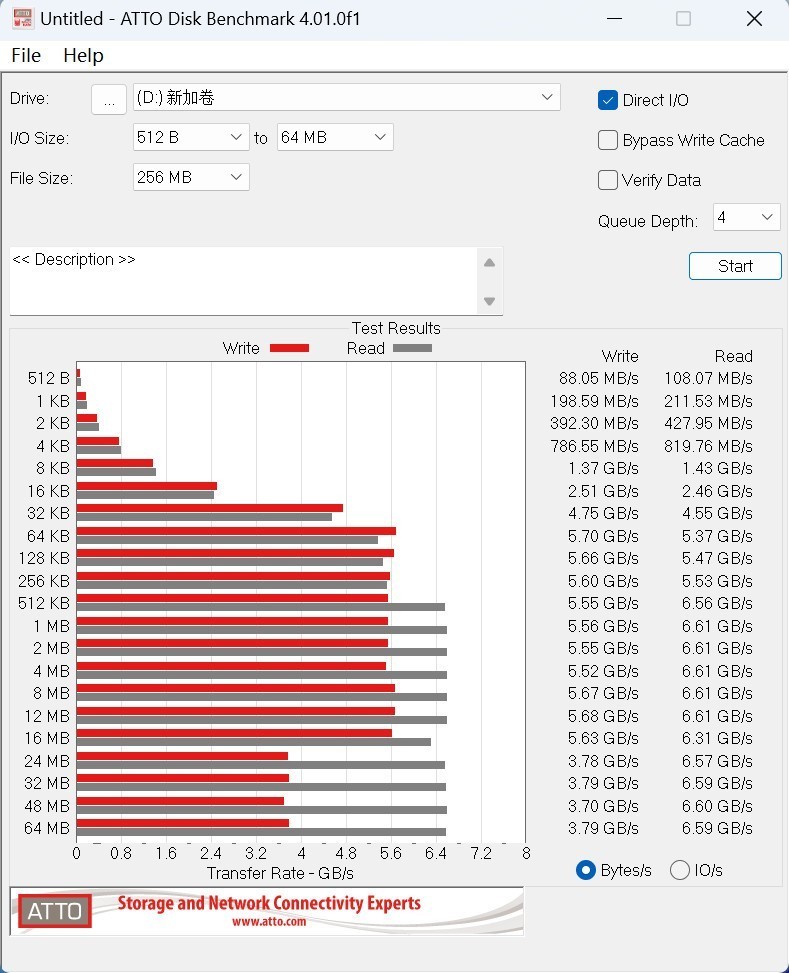Enable the Verify Data checkbox
The height and width of the screenshot is (973, 789).
608,180
